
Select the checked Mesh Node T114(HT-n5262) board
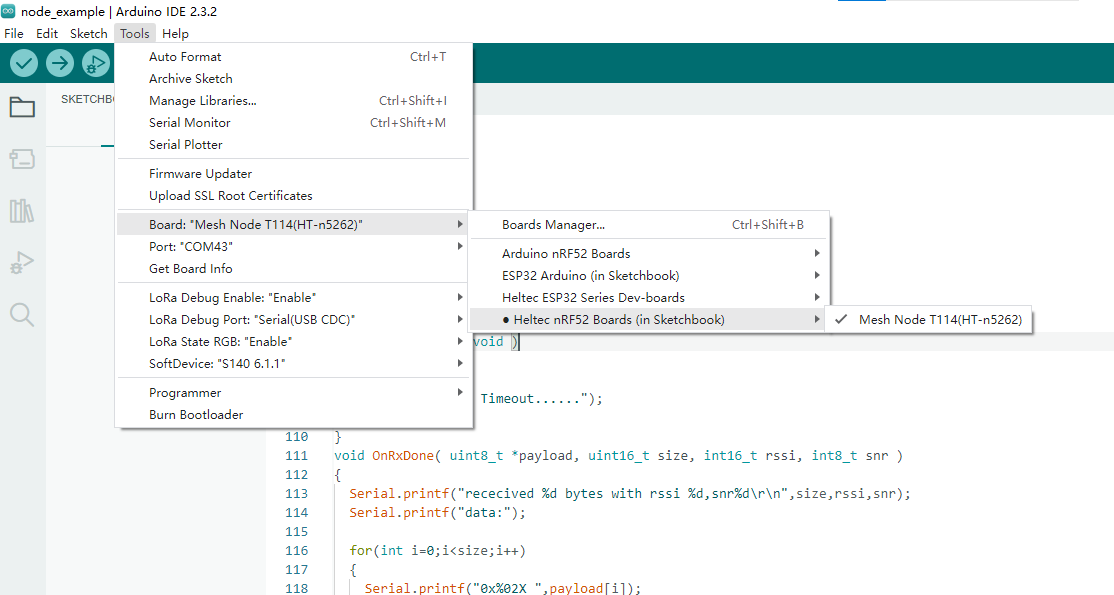(939, 320)
